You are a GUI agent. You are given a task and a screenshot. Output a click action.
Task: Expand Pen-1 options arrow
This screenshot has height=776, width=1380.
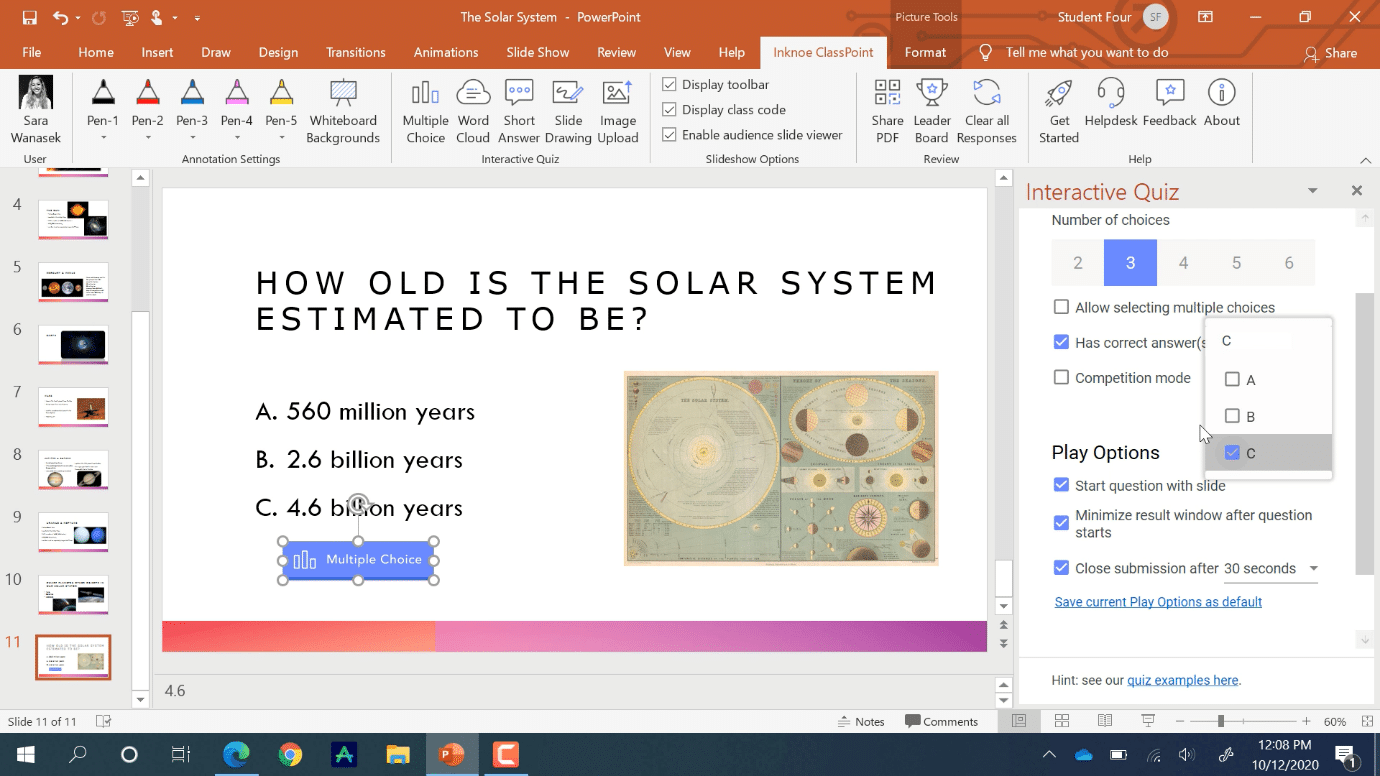[103, 138]
